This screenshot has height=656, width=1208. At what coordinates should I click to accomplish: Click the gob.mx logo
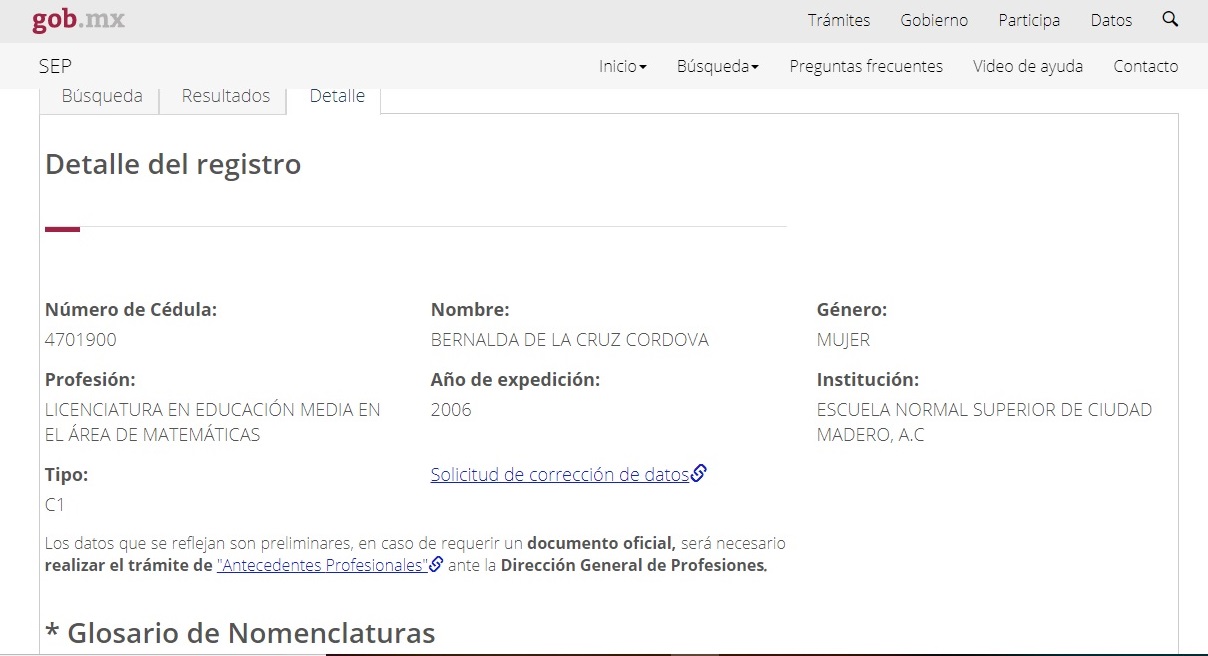coord(78,20)
